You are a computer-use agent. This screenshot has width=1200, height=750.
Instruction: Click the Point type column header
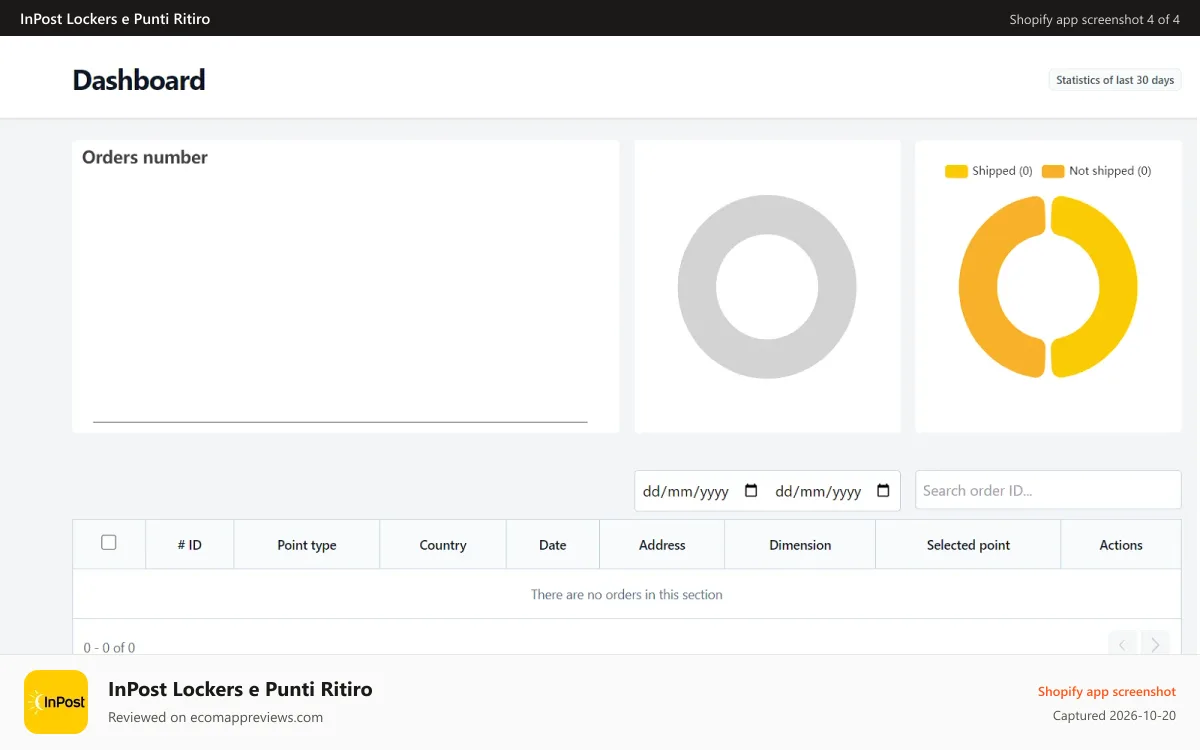(307, 545)
